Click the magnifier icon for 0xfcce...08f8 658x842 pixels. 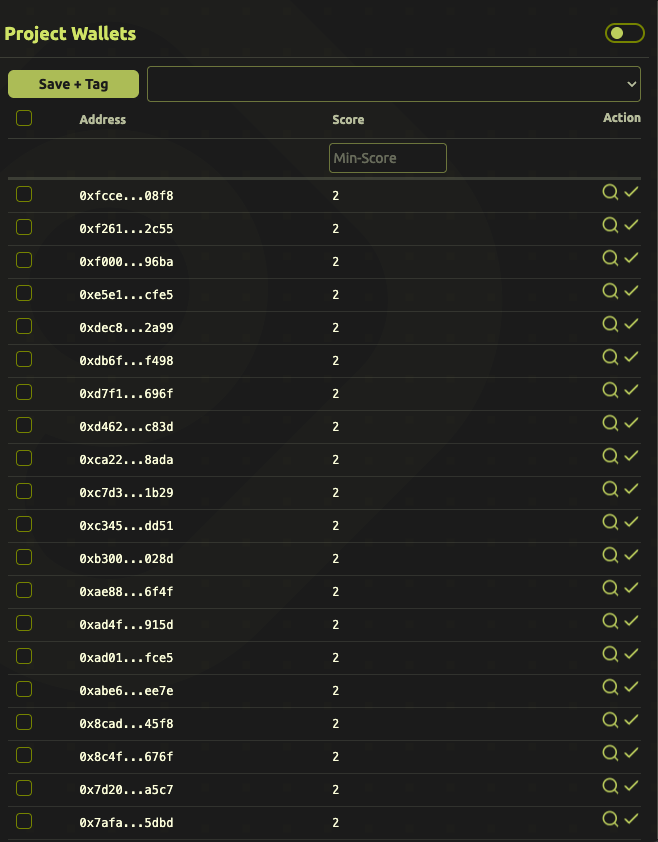tap(610, 193)
